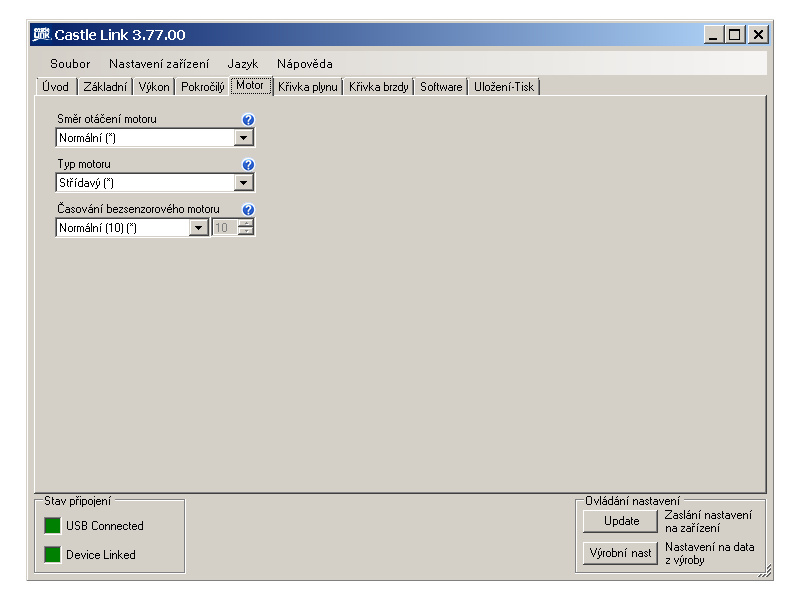800x600 pixels.
Task: Expand the Časování bezsenzorového motoru combo box
Action: 199,228
